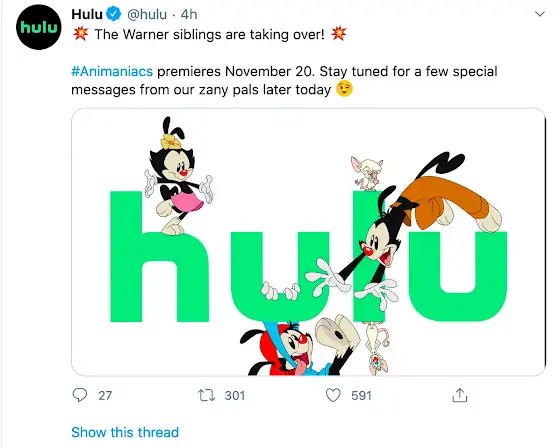
Task: Click Wakko Warner at the image bottom
Action: [x=300, y=347]
